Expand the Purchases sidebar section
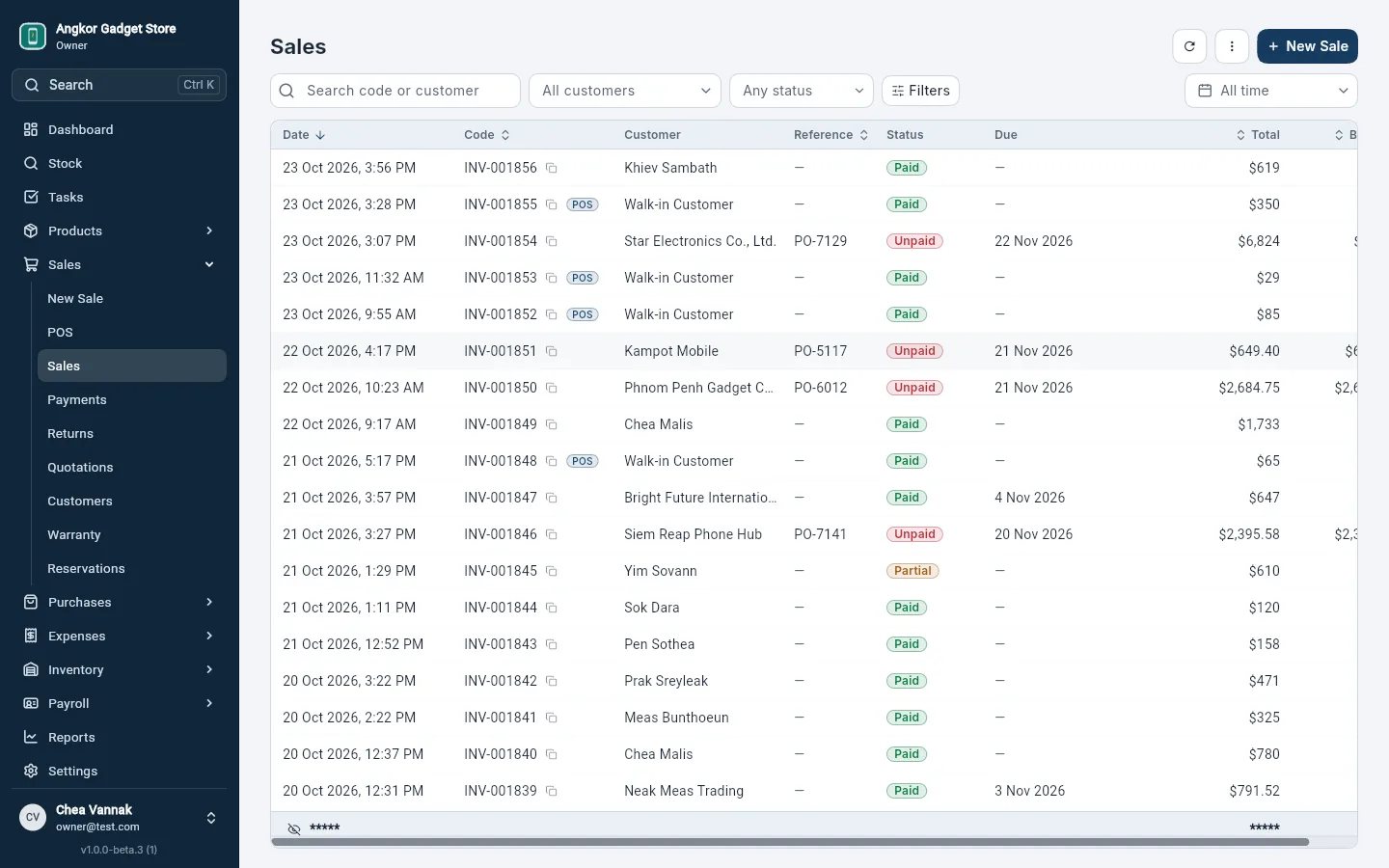The height and width of the screenshot is (868, 1389). pos(120,602)
